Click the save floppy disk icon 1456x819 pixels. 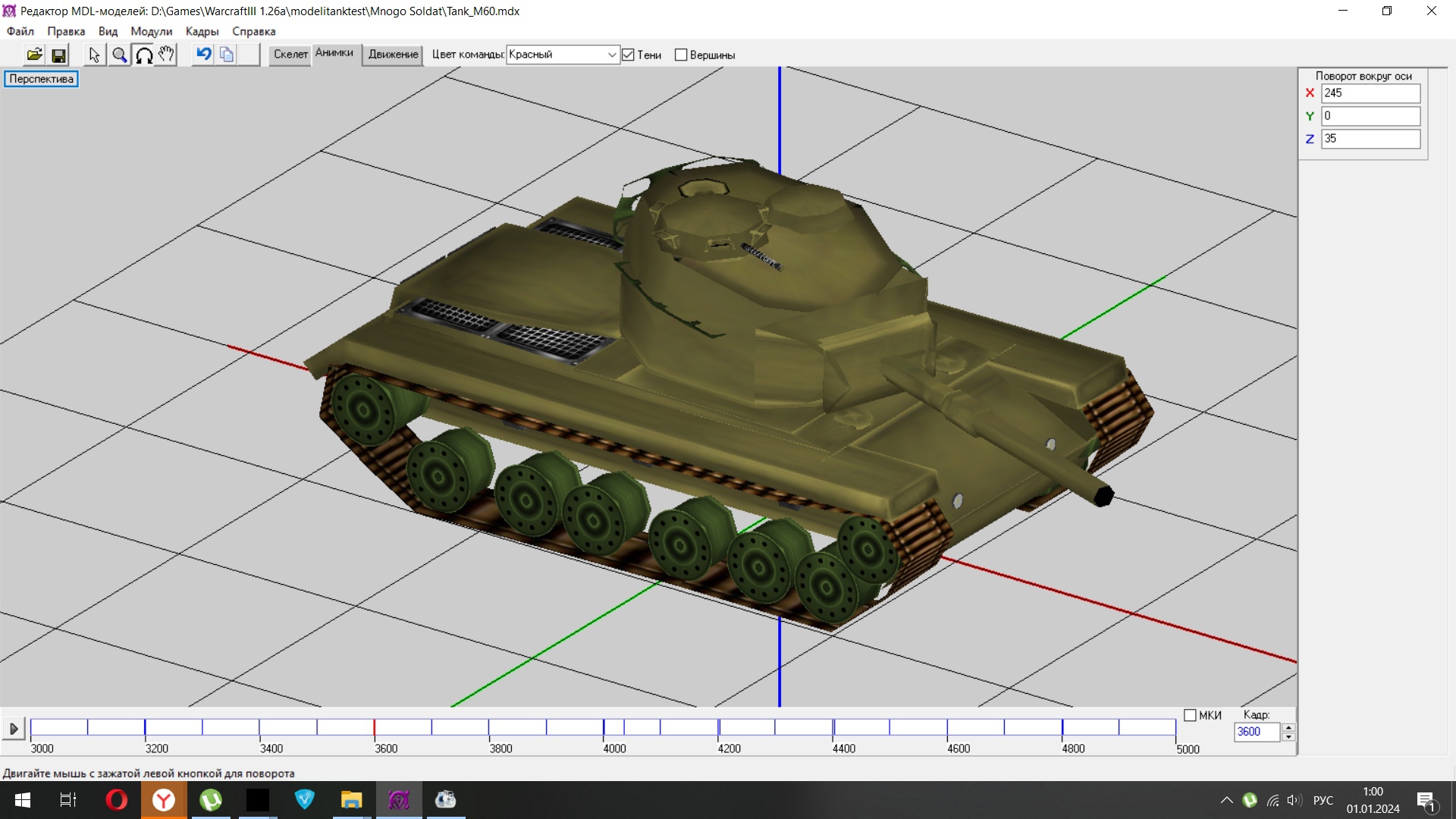point(58,55)
